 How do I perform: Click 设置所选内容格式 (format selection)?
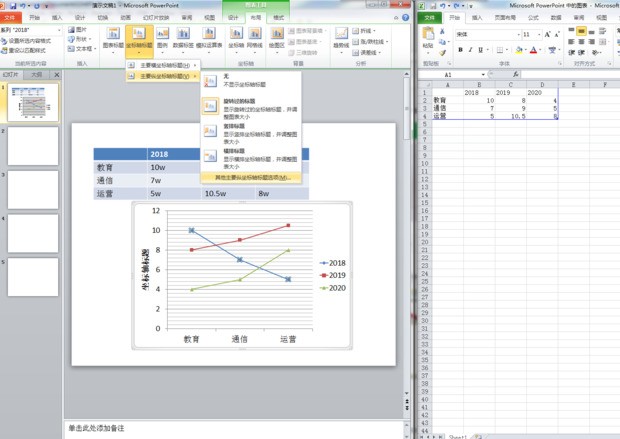coord(26,41)
